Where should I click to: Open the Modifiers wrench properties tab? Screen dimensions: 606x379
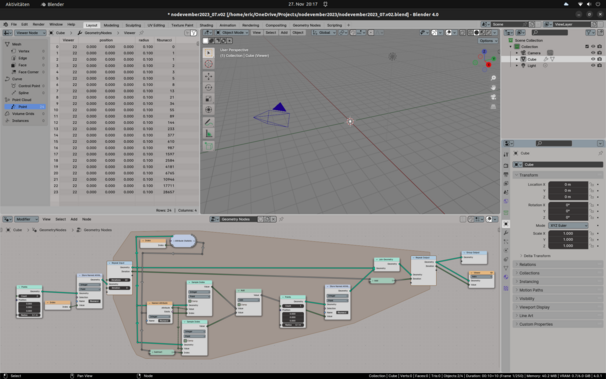[506, 233]
